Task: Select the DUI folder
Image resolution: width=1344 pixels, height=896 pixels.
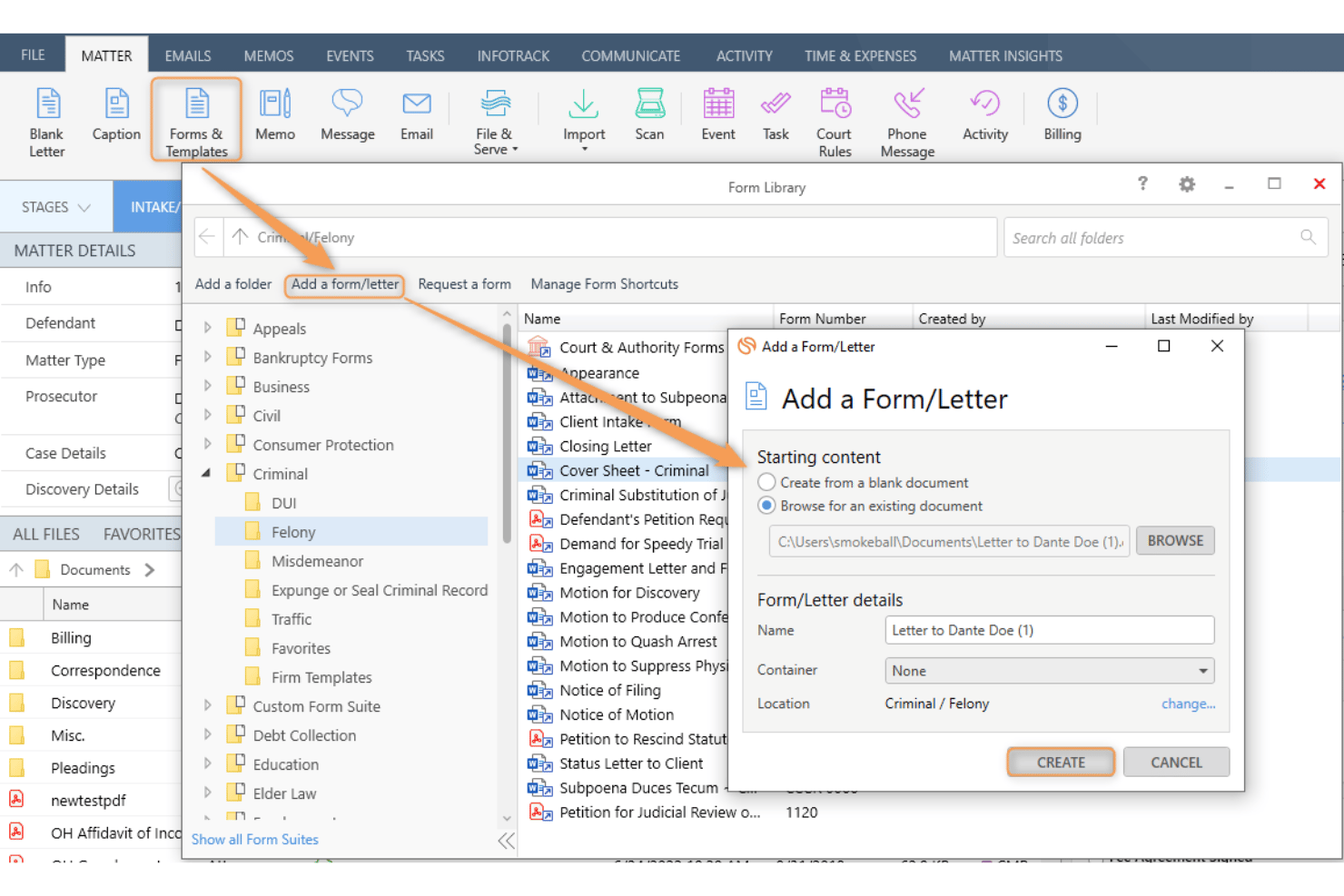Action: tap(283, 503)
